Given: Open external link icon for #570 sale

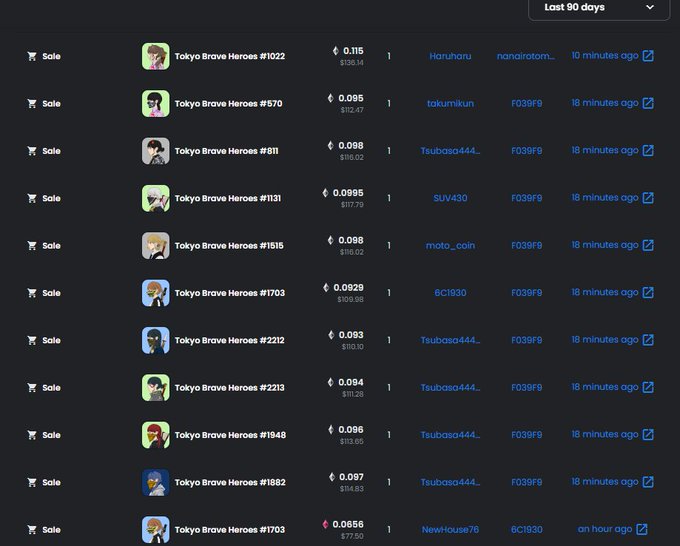Looking at the screenshot, I should (648, 103).
